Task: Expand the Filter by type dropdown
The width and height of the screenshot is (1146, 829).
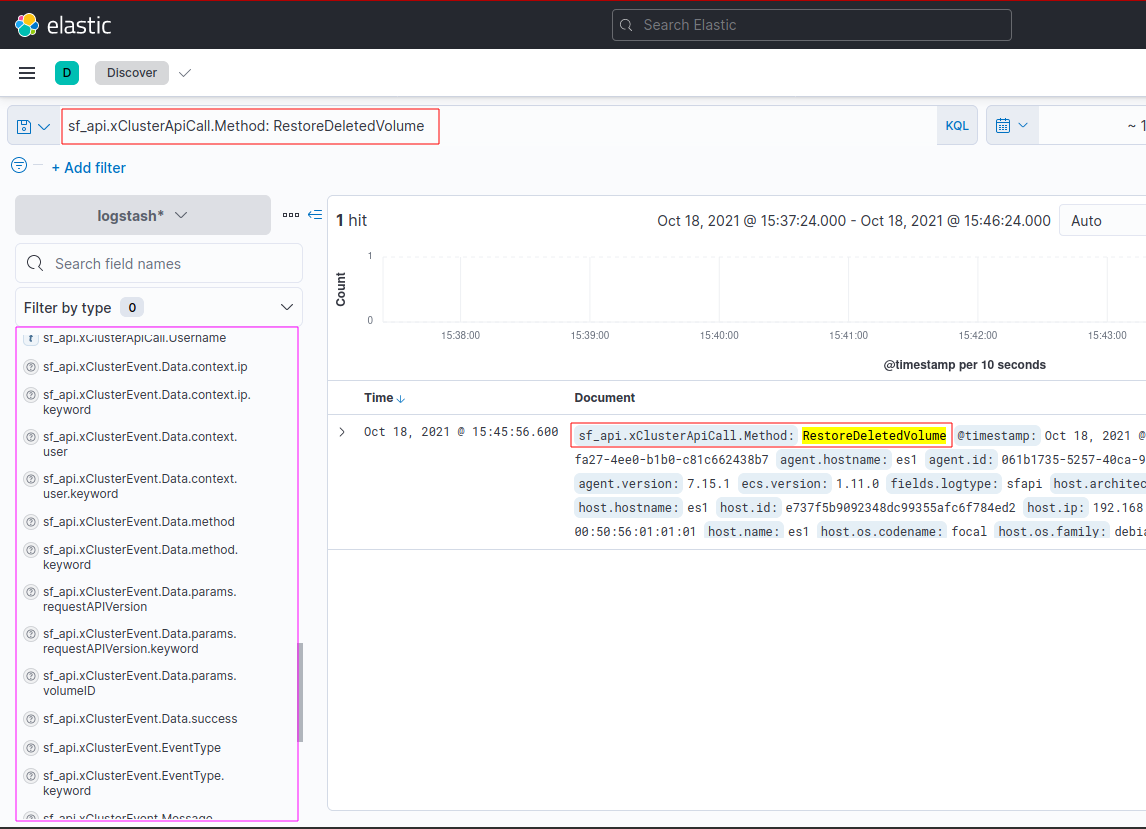Action: tap(159, 308)
